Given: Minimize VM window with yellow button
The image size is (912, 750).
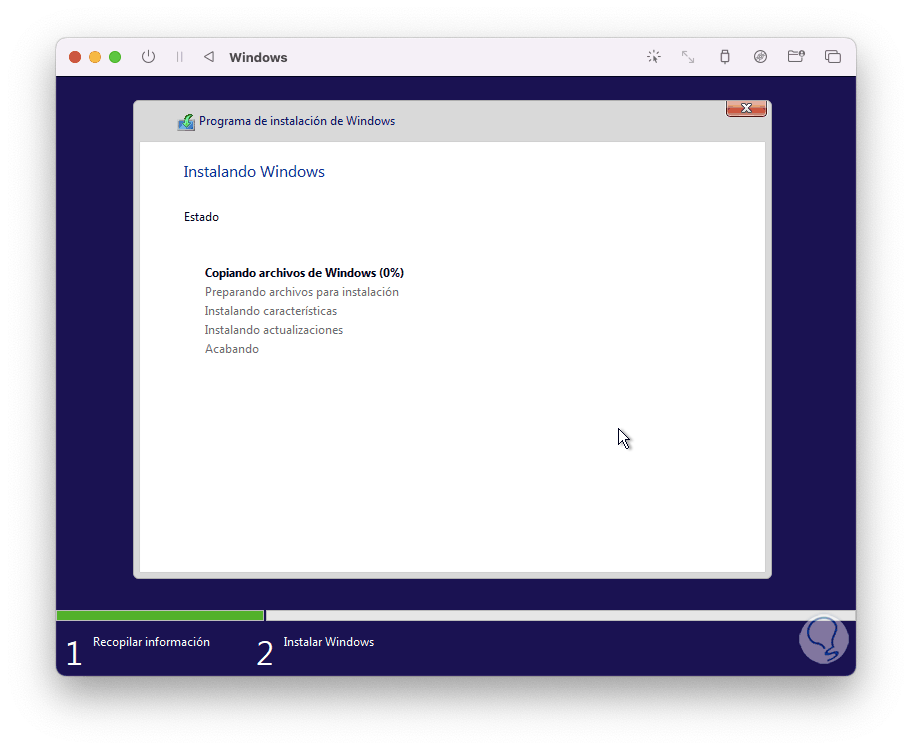Looking at the screenshot, I should pyautogui.click(x=95, y=57).
